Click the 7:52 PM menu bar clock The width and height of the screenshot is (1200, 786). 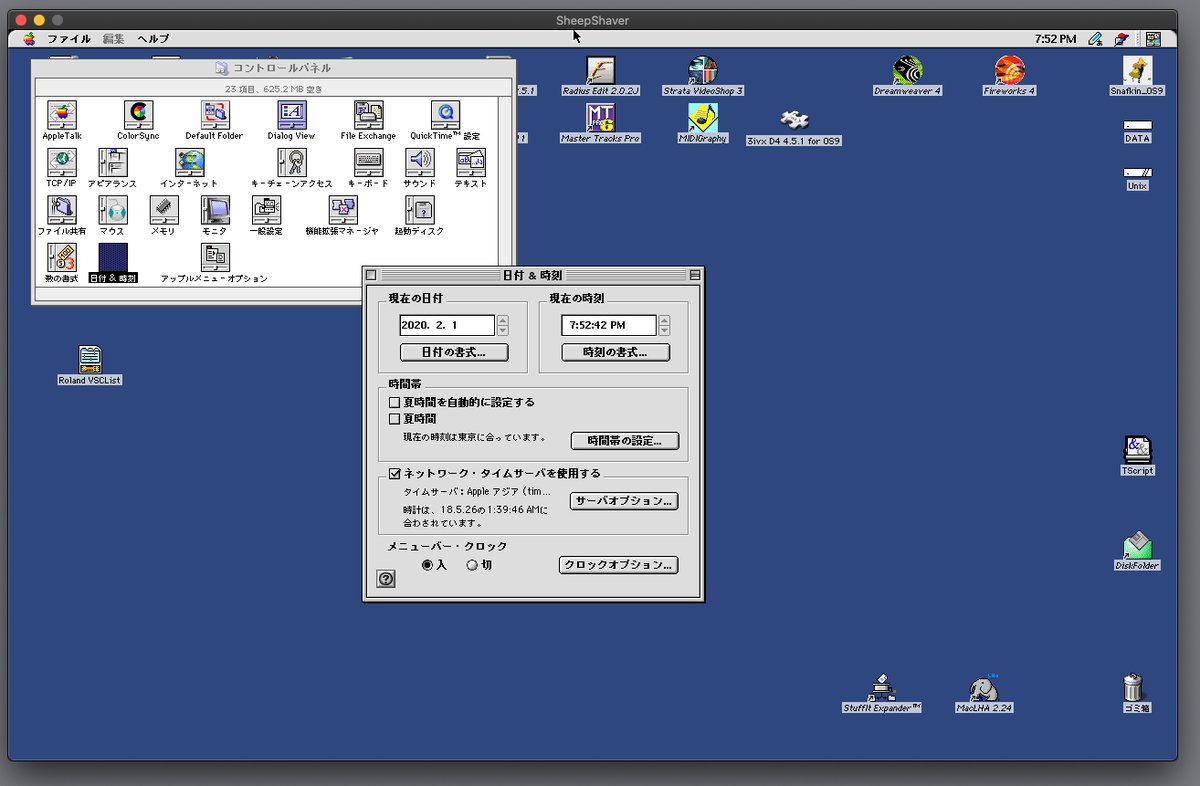[x=1056, y=39]
